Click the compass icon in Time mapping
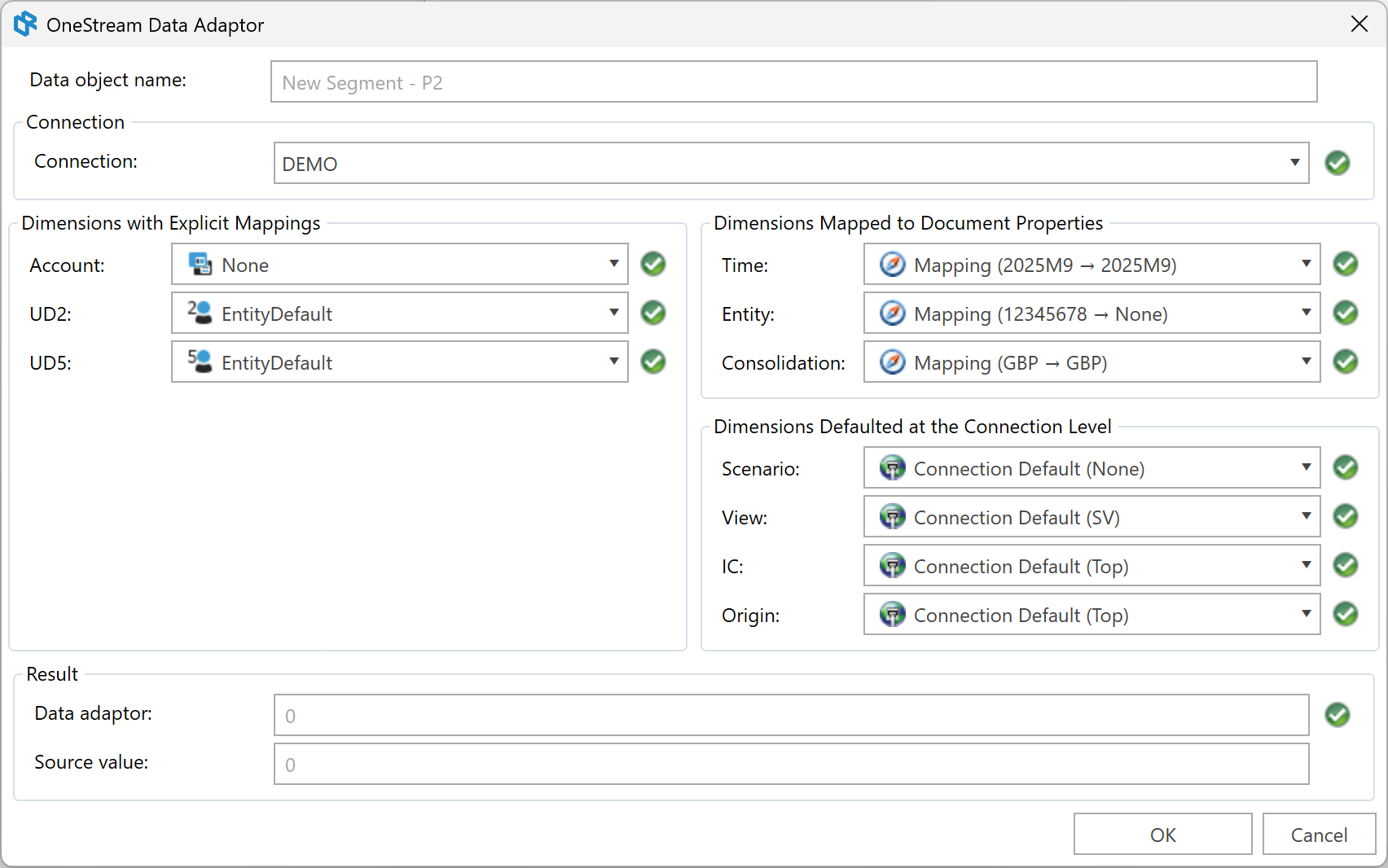The image size is (1388, 868). click(893, 265)
